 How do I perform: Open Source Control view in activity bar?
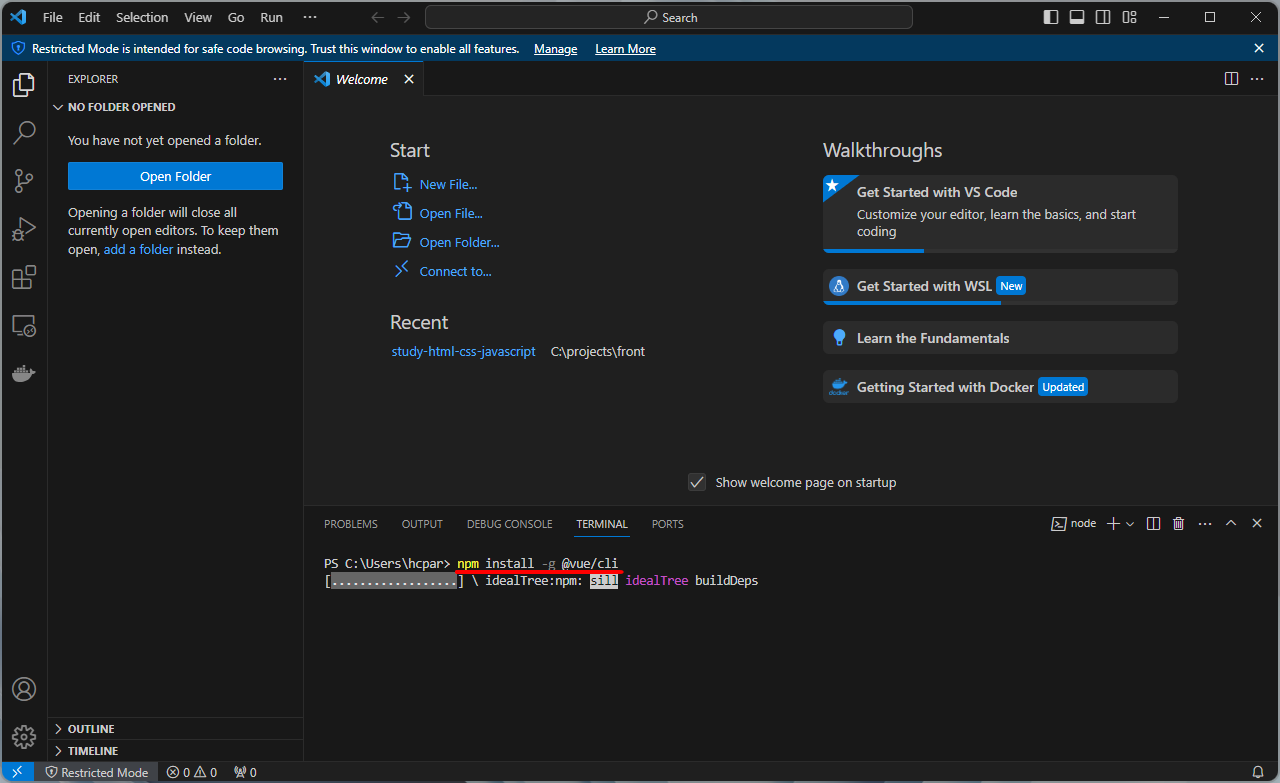tap(24, 181)
